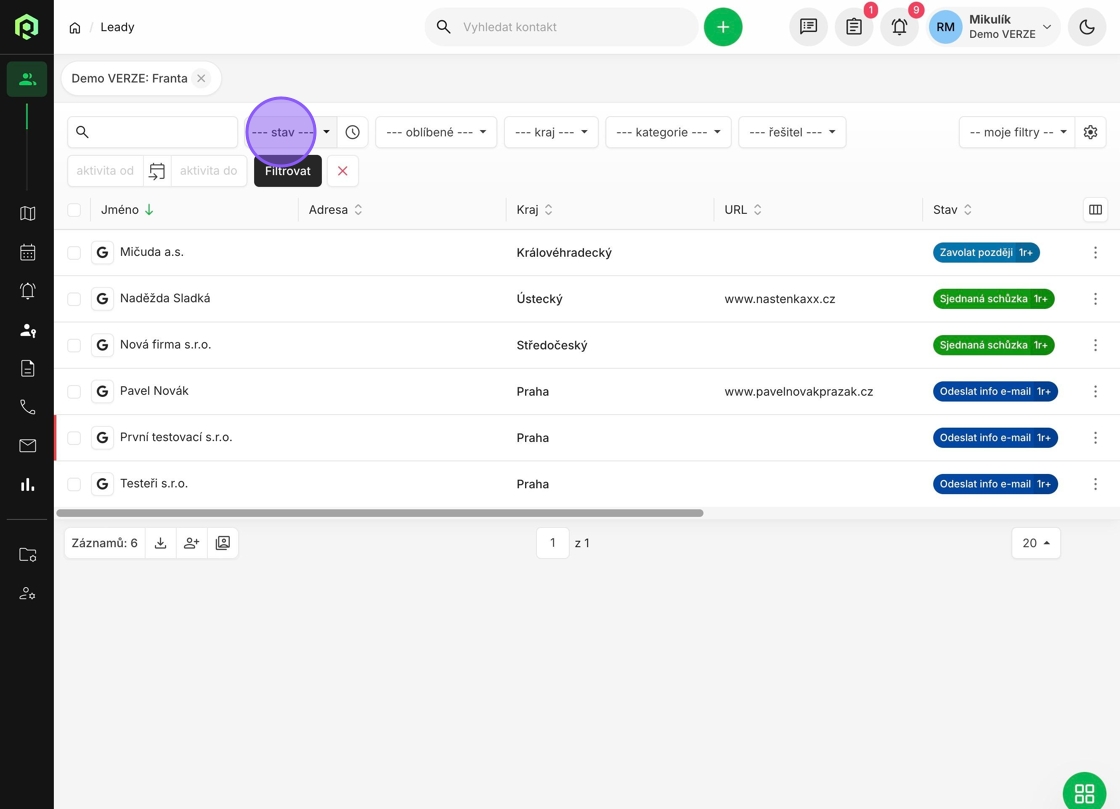Viewport: 1120px width, 809px height.
Task: Open filter settings gear icon
Action: (1090, 132)
